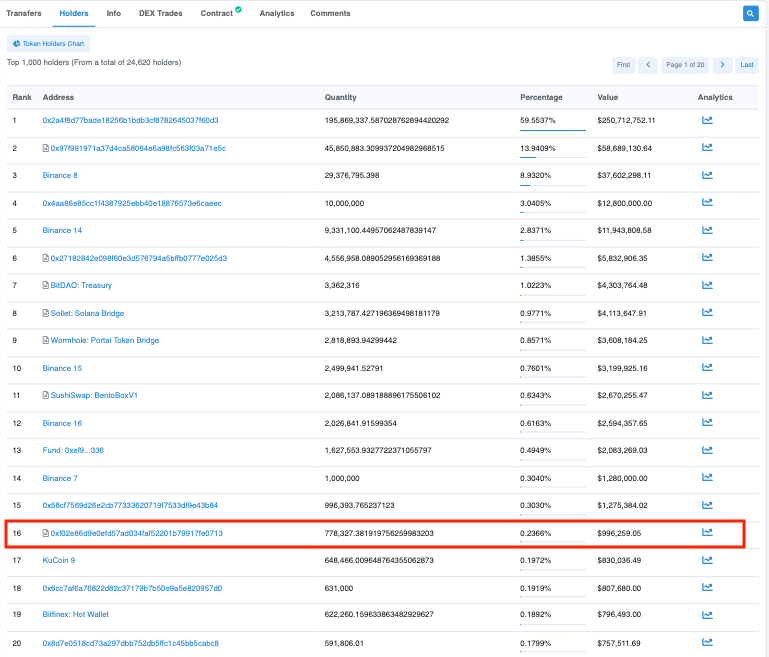Click 59.5537% percentage progress bar
This screenshot has width=769, height=657.
coord(553,130)
